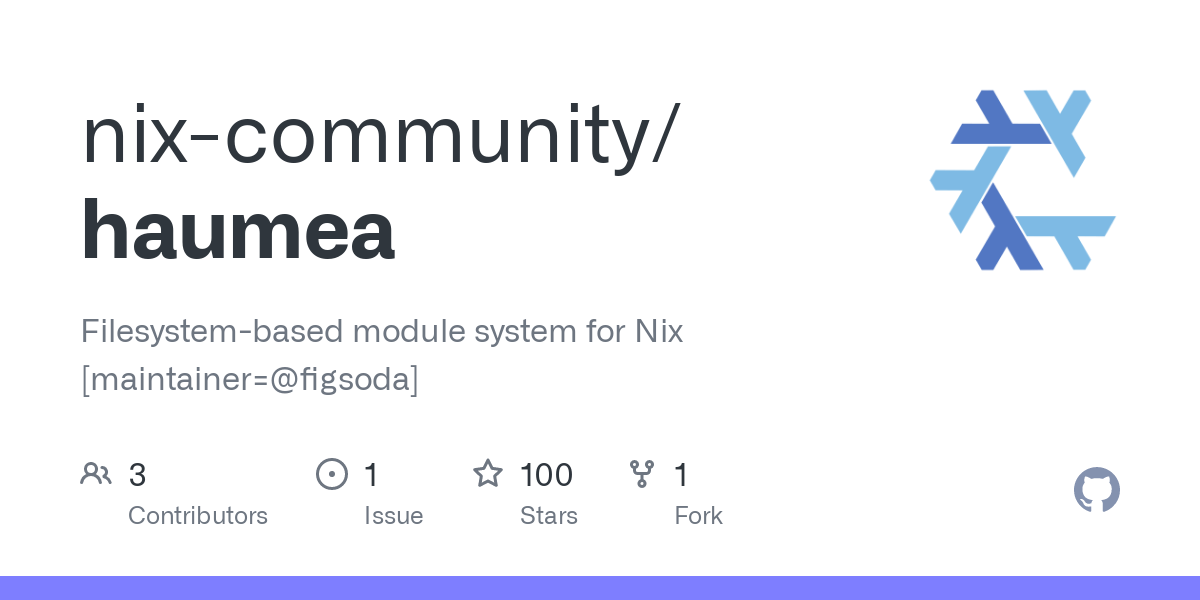The height and width of the screenshot is (600, 1200).
Task: Click the contributors count number 3
Action: click(x=138, y=474)
